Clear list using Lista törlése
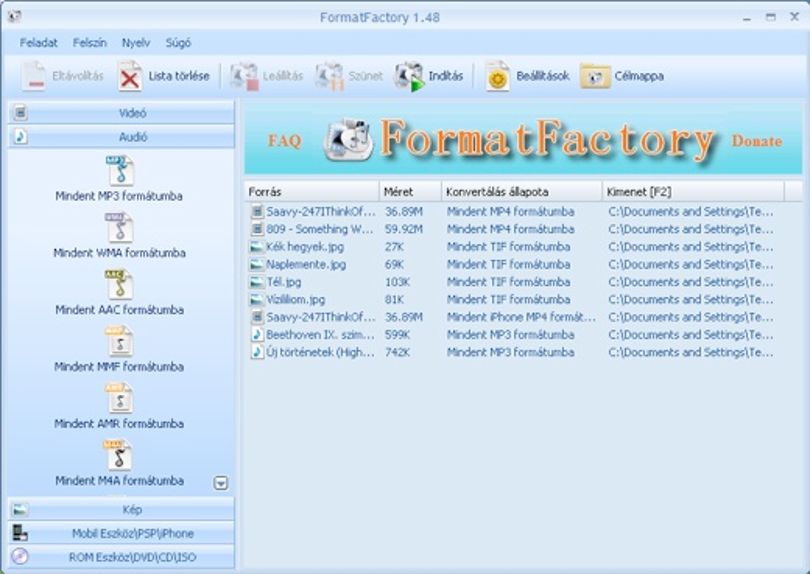The image size is (810, 574). tap(164, 76)
